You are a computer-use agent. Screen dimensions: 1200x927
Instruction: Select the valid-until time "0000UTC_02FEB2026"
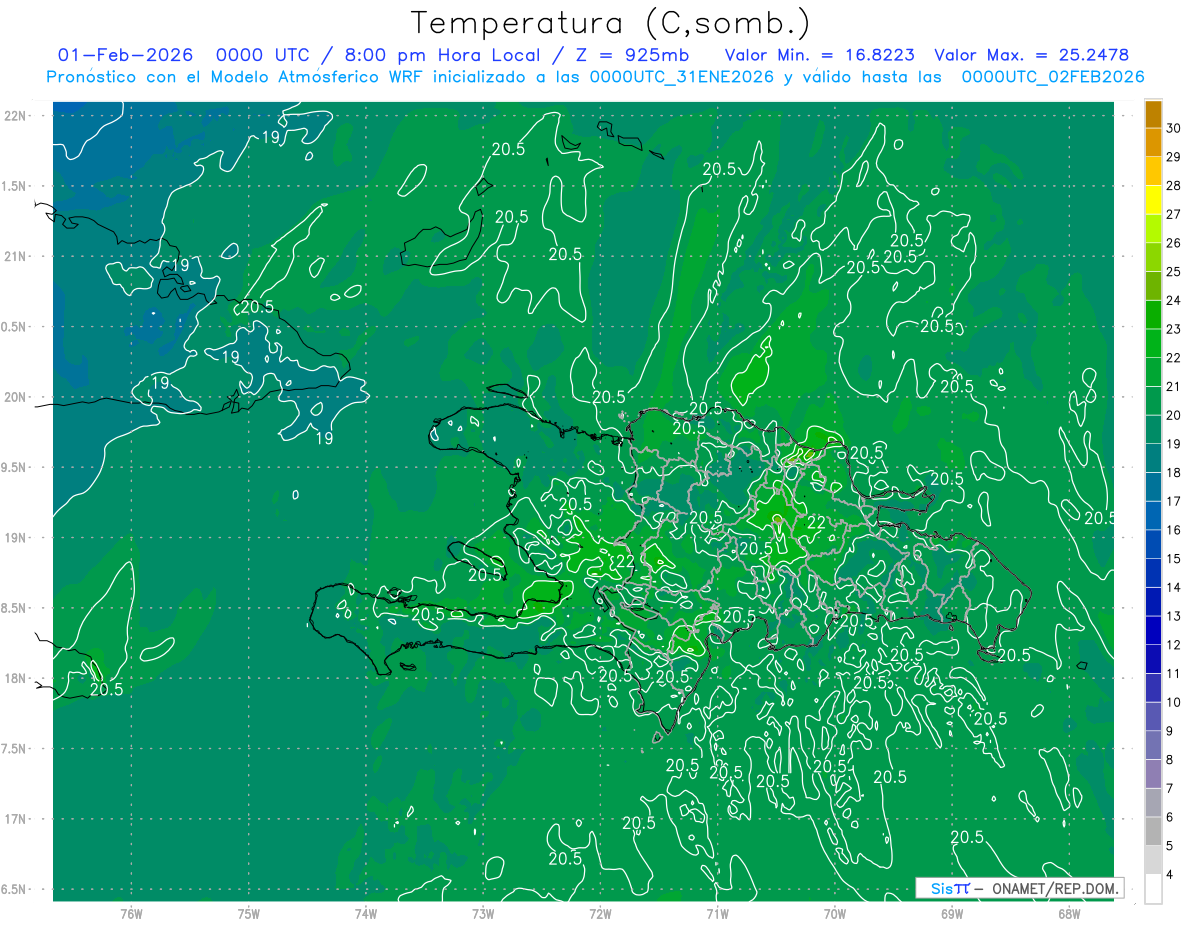coord(1053,77)
